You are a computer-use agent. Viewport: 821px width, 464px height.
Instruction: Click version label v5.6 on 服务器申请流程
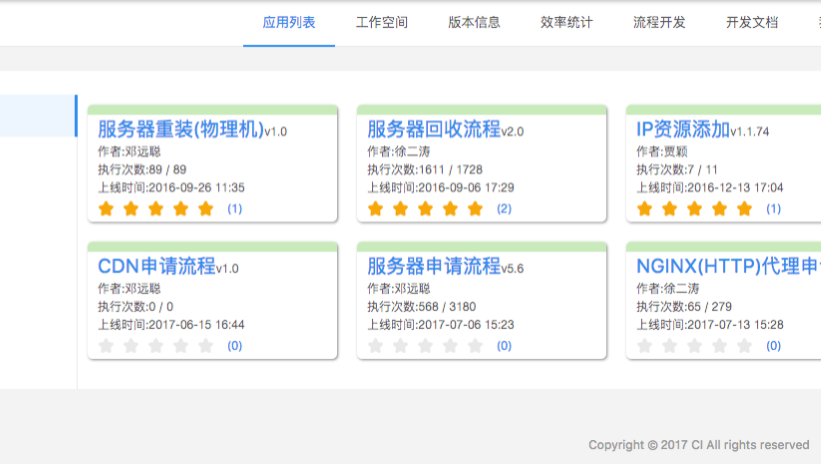(513, 269)
